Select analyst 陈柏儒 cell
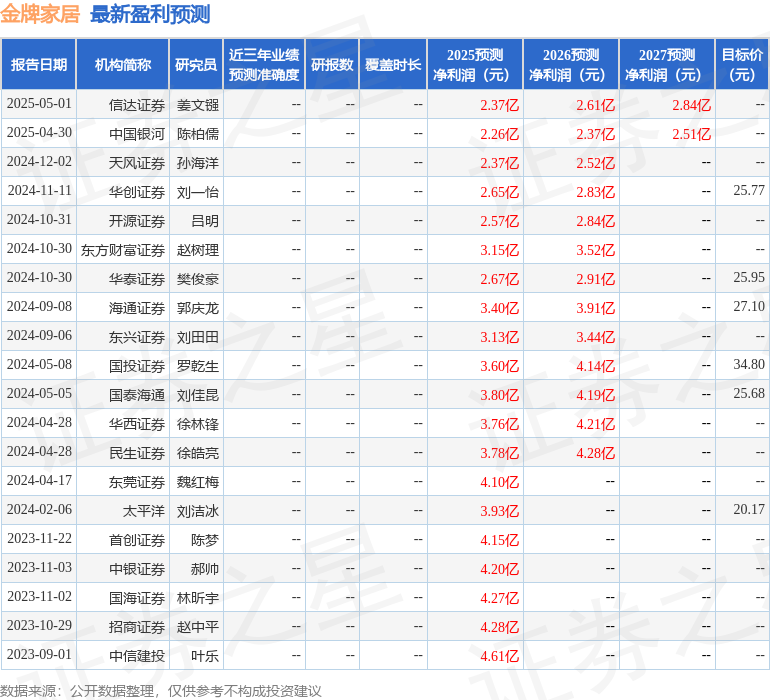 tap(198, 134)
